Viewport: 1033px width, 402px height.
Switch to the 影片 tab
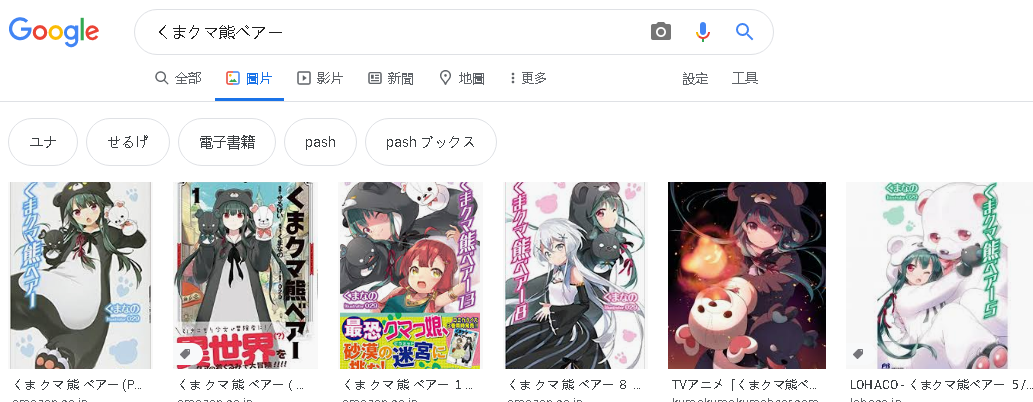(320, 78)
